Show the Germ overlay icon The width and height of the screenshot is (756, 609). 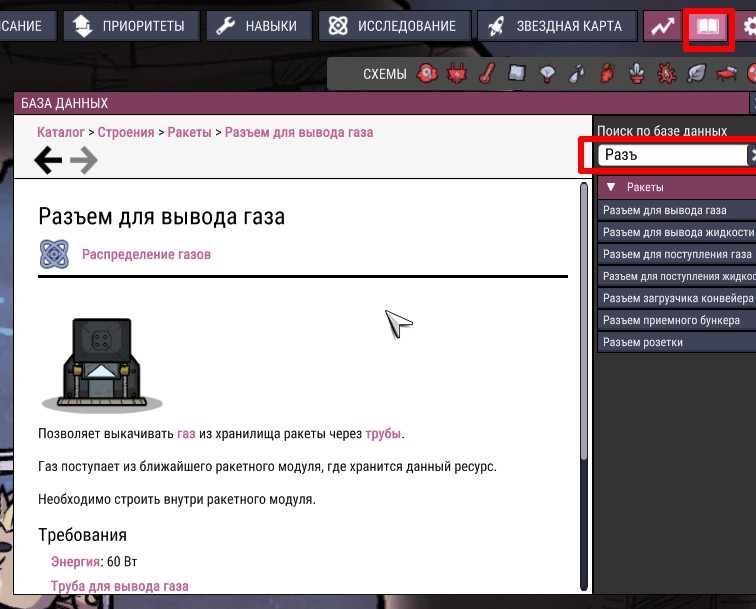tap(667, 74)
